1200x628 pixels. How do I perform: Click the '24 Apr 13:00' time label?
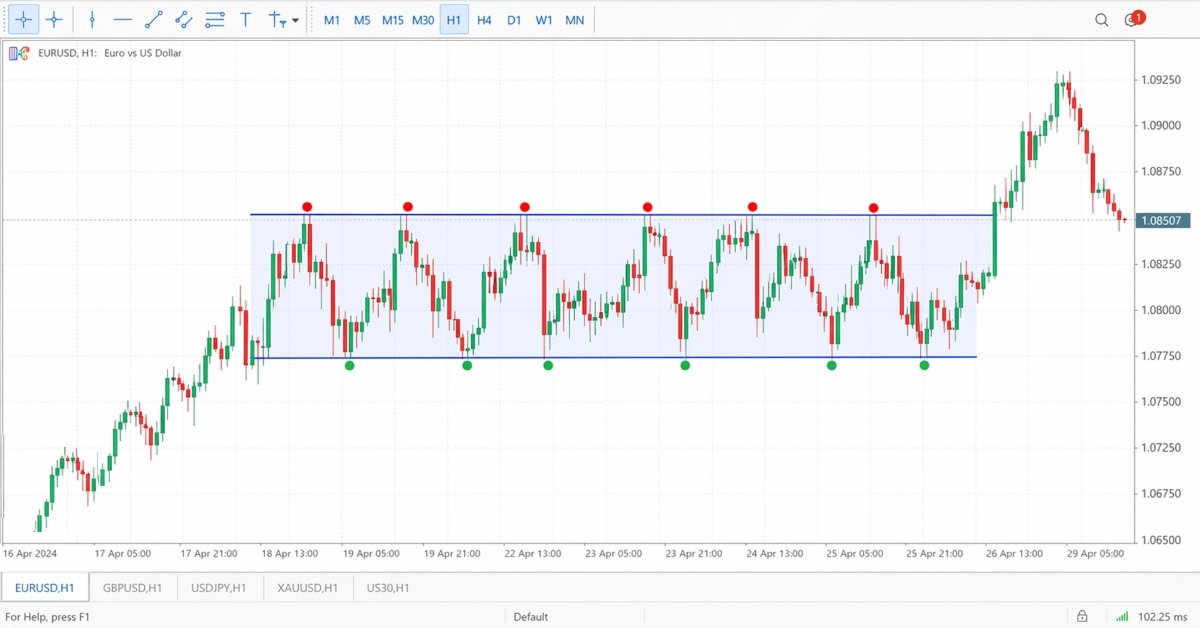(x=774, y=553)
